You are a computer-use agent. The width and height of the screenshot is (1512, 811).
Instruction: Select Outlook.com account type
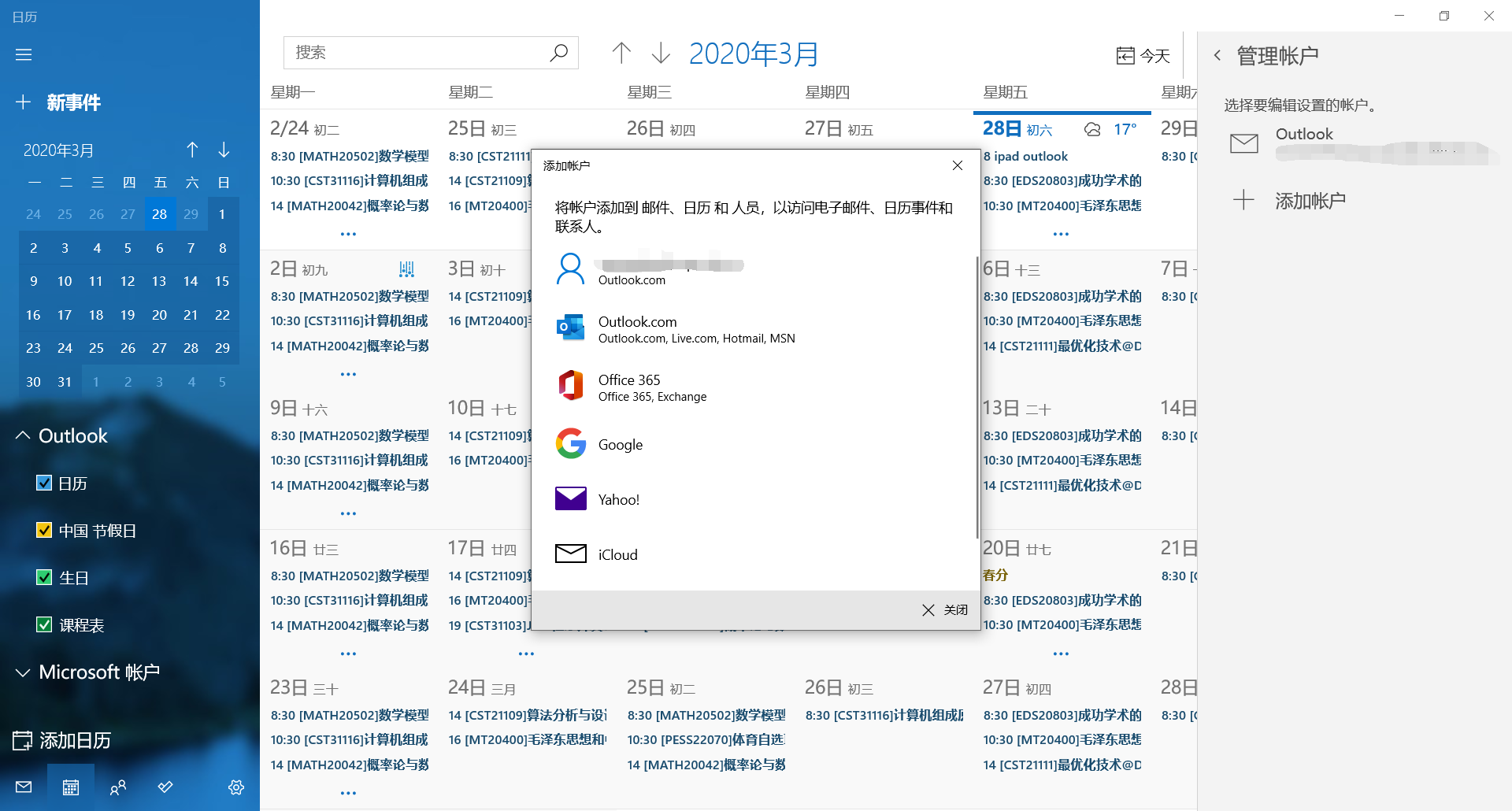(754, 329)
